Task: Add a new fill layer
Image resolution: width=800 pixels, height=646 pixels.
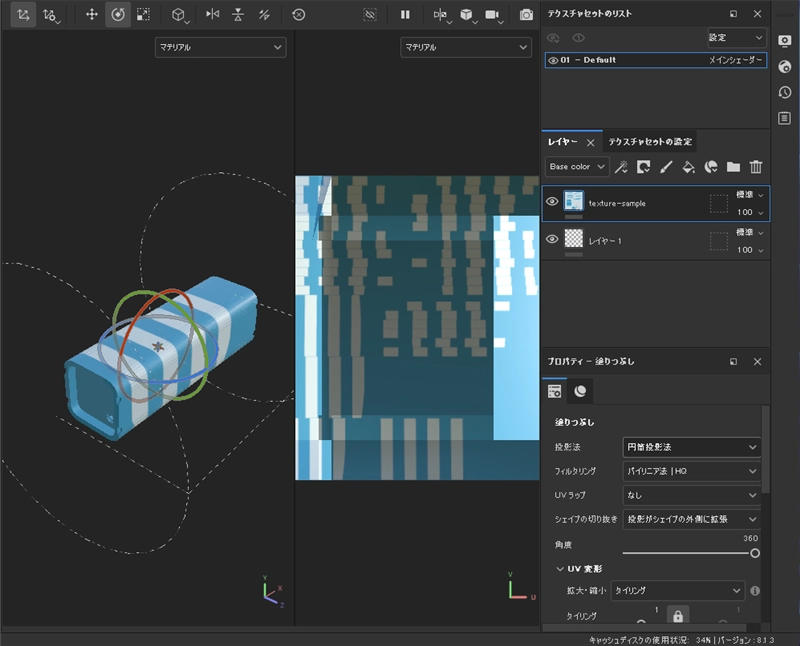Action: pyautogui.click(x=688, y=167)
